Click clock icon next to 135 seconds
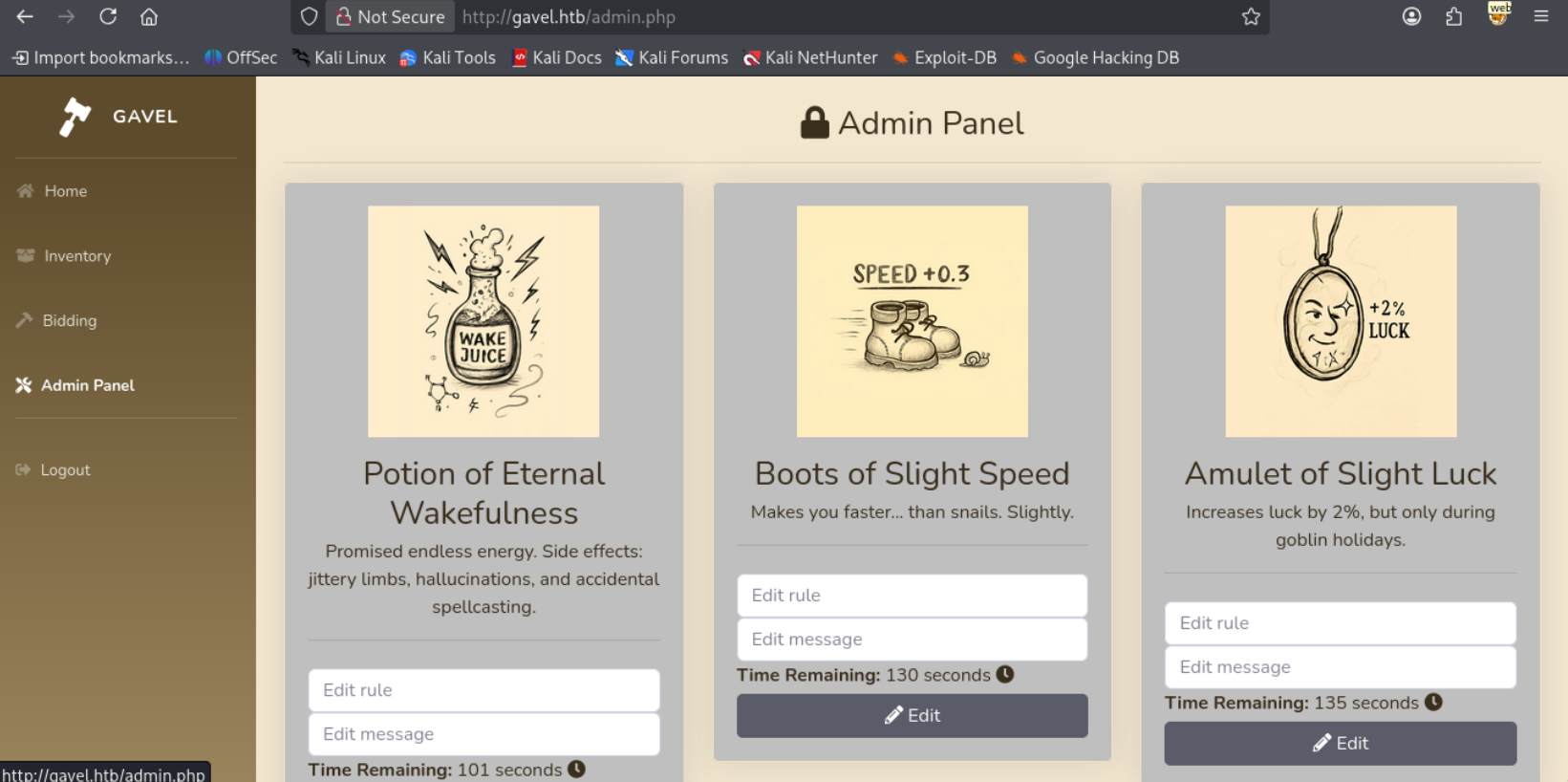The image size is (1568, 782). (x=1433, y=702)
